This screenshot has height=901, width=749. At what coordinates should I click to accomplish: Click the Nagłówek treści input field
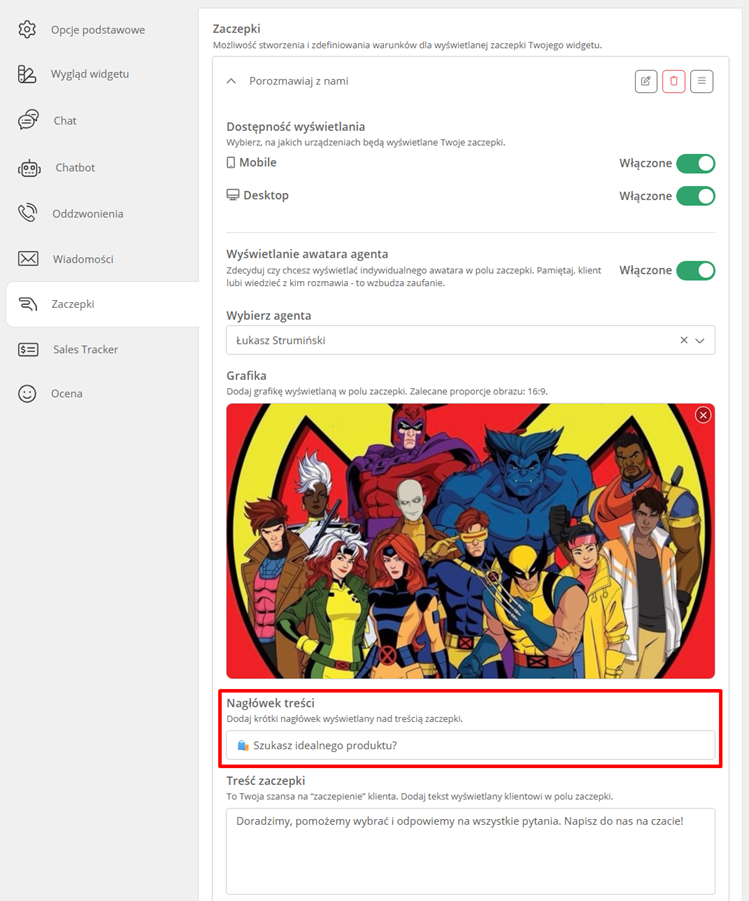pos(471,745)
